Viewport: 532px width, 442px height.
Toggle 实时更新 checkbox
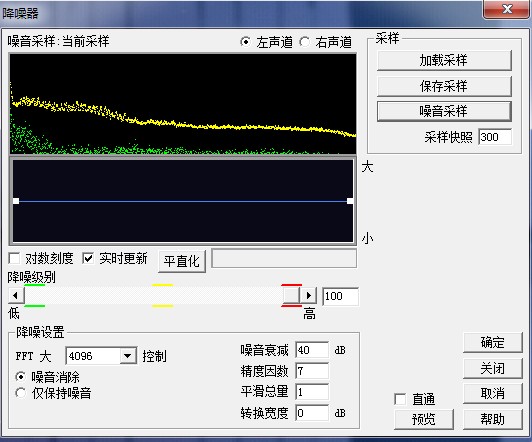88,258
